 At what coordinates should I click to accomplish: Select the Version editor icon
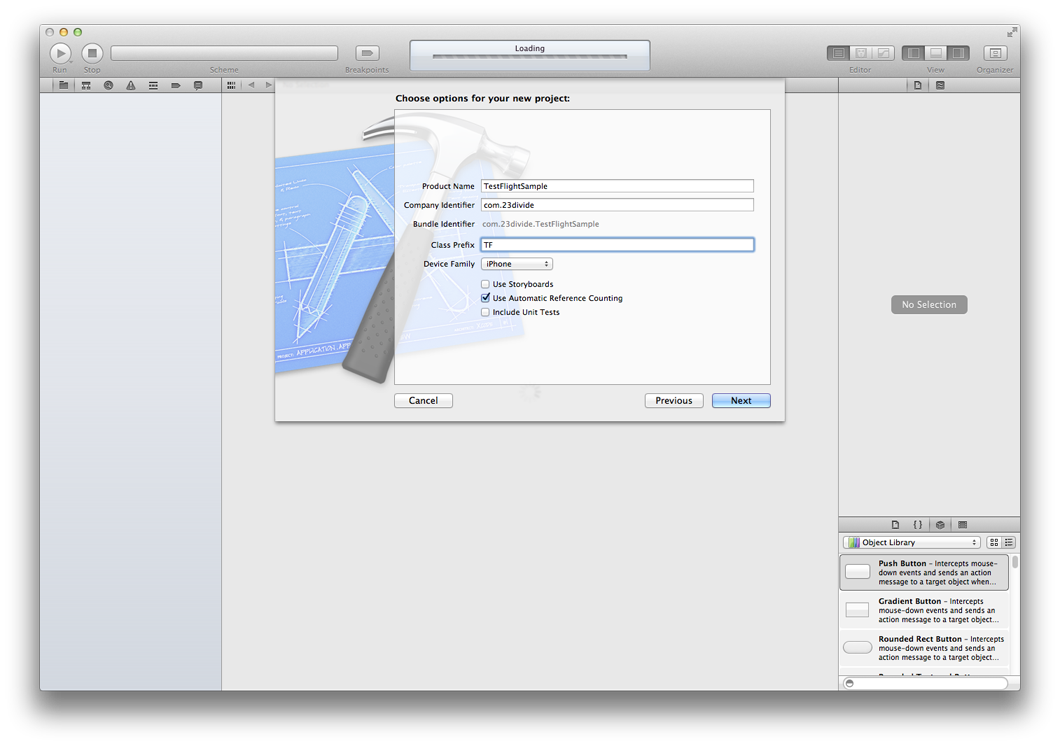(884, 53)
